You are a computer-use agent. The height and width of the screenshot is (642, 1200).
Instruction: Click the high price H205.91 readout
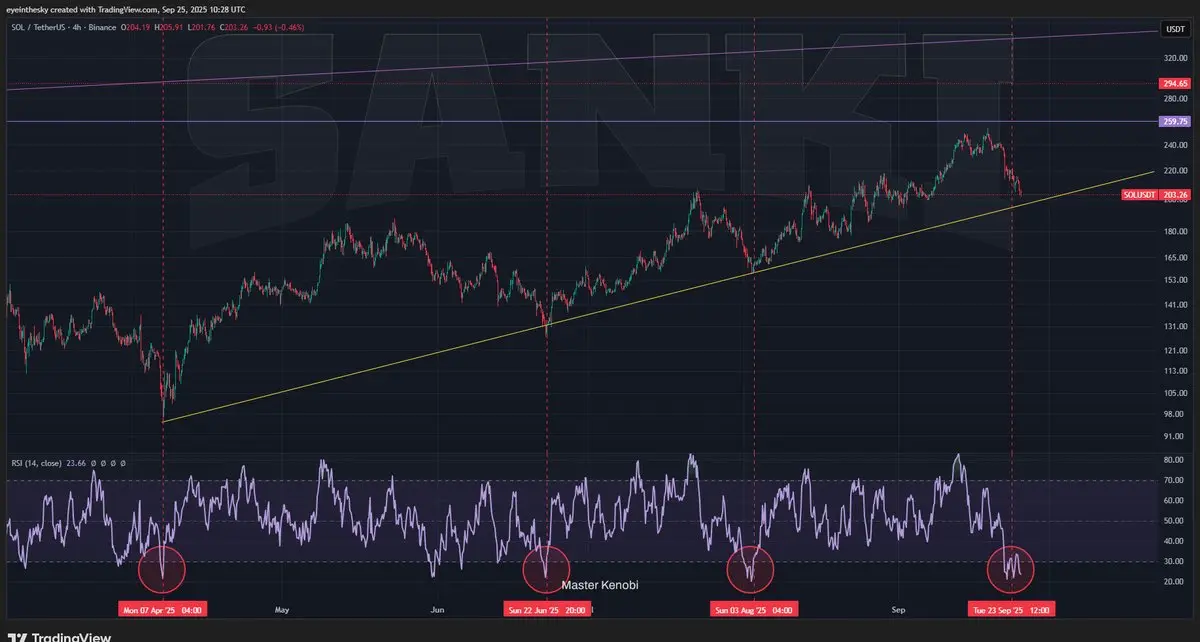[x=171, y=28]
